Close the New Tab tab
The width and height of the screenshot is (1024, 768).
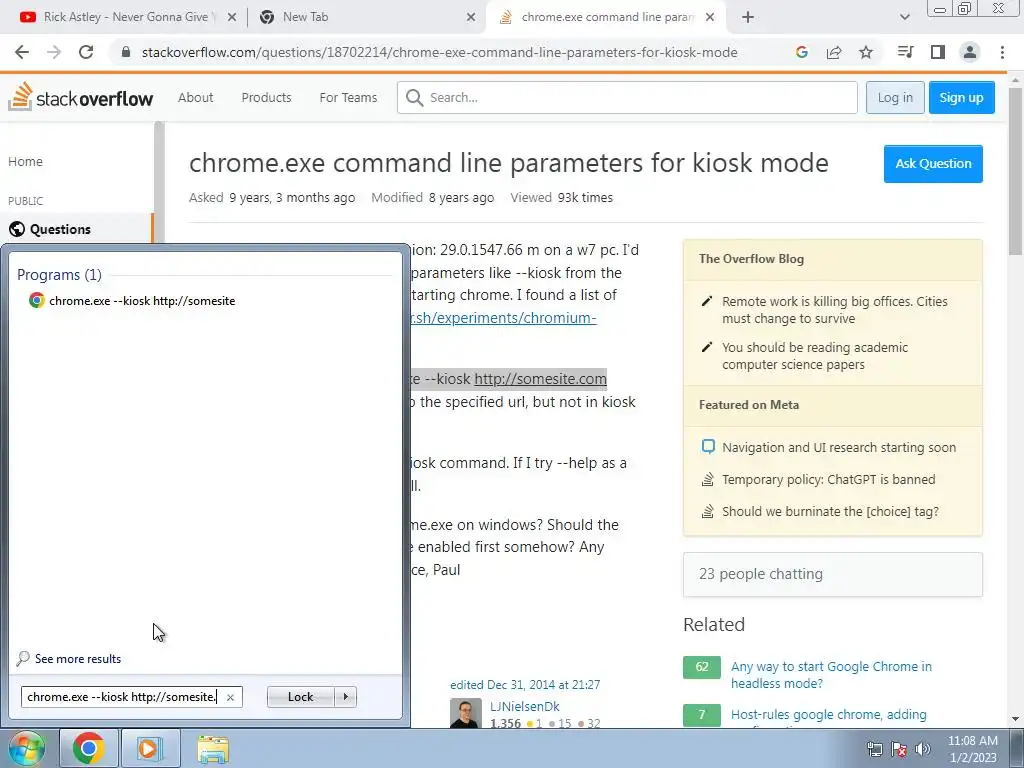471,17
